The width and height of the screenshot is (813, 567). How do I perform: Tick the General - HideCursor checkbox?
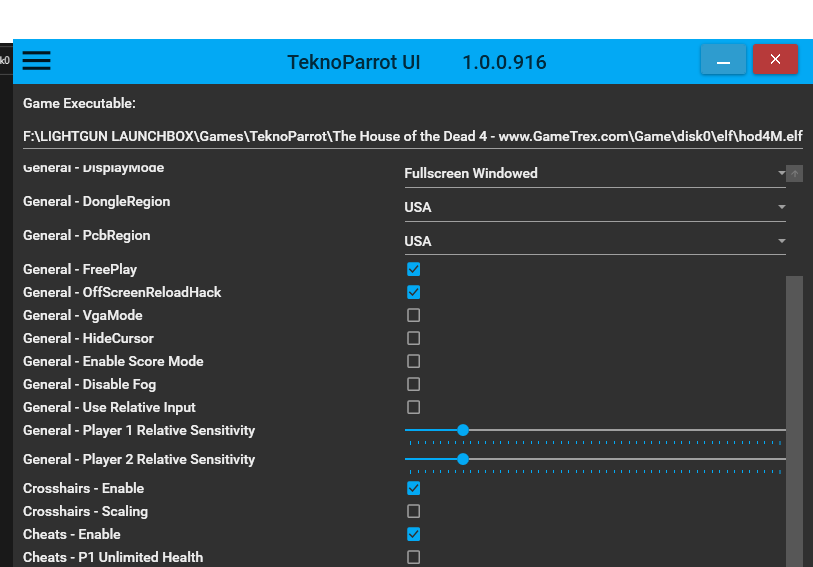click(414, 339)
